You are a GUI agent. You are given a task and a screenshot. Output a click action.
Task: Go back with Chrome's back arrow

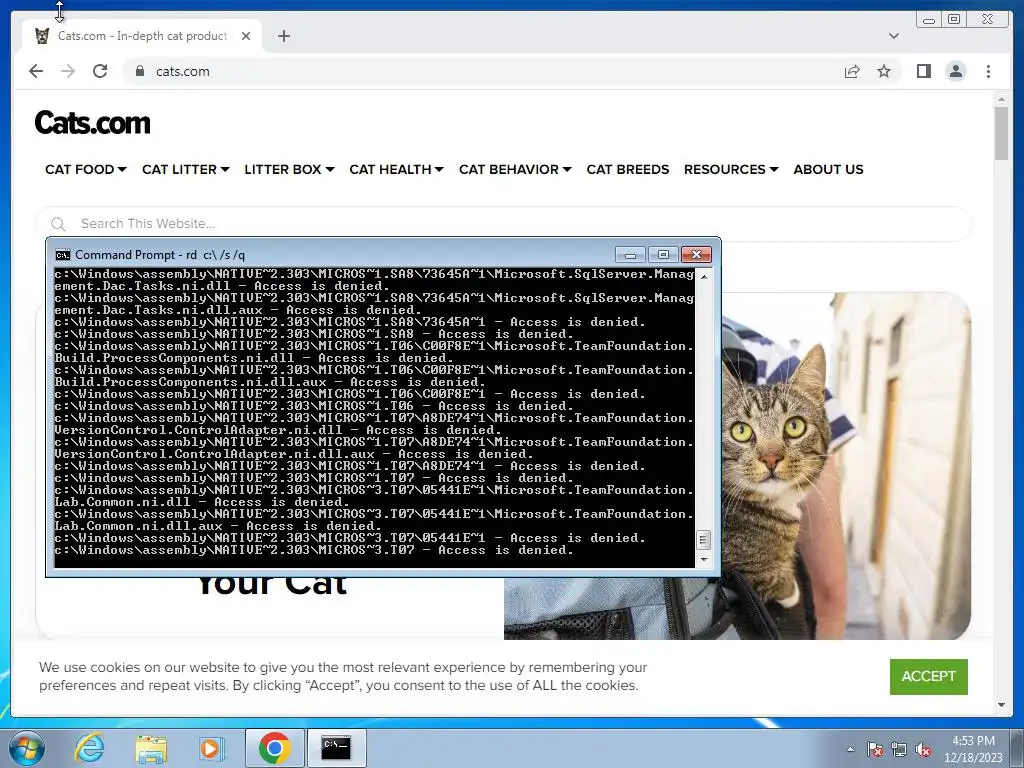coord(36,71)
